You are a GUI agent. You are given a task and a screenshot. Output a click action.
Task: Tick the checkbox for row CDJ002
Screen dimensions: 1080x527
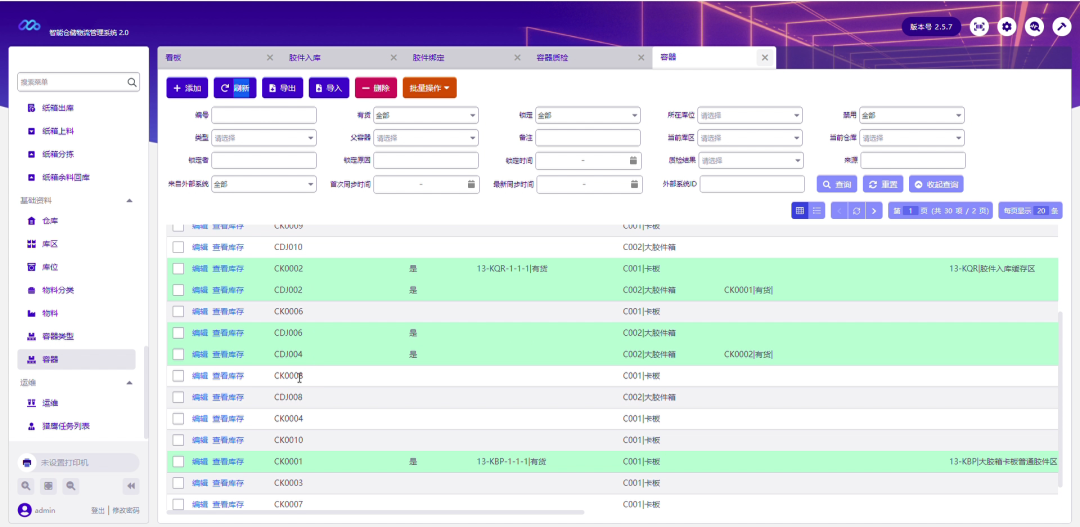(x=178, y=290)
